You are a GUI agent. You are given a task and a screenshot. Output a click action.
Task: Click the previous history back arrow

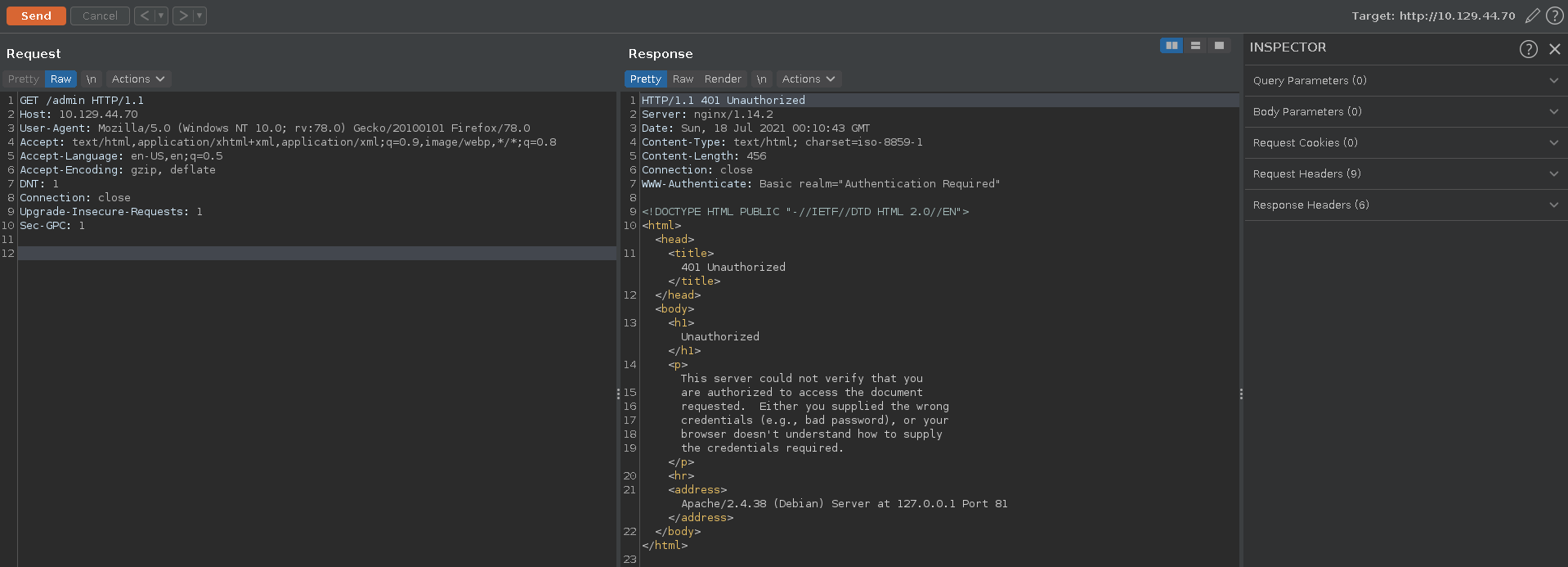tap(144, 16)
